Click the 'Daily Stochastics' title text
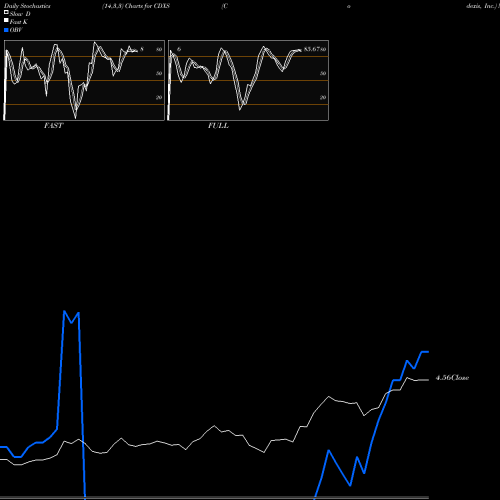500x500 pixels. [27, 6]
